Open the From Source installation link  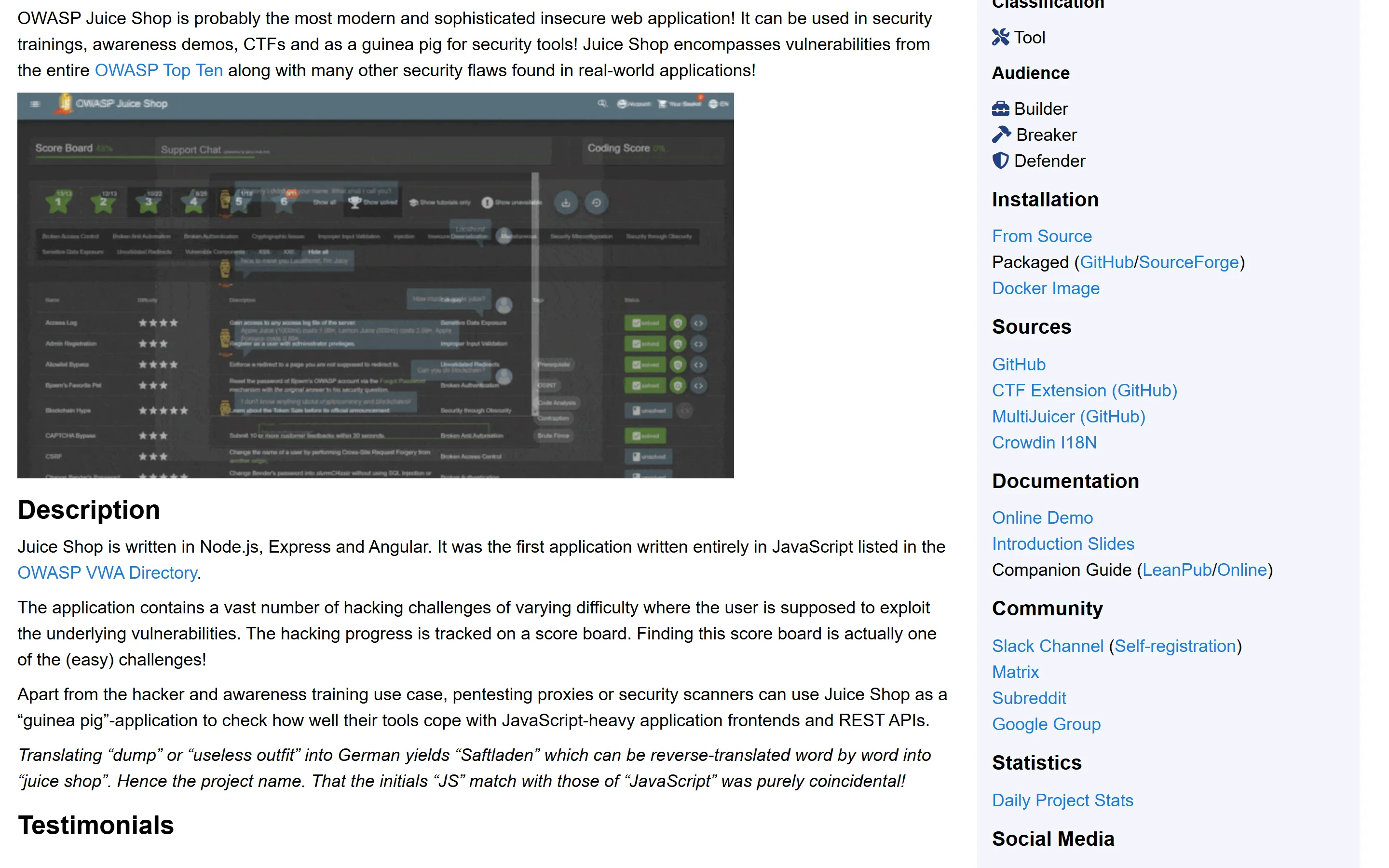(x=1042, y=236)
